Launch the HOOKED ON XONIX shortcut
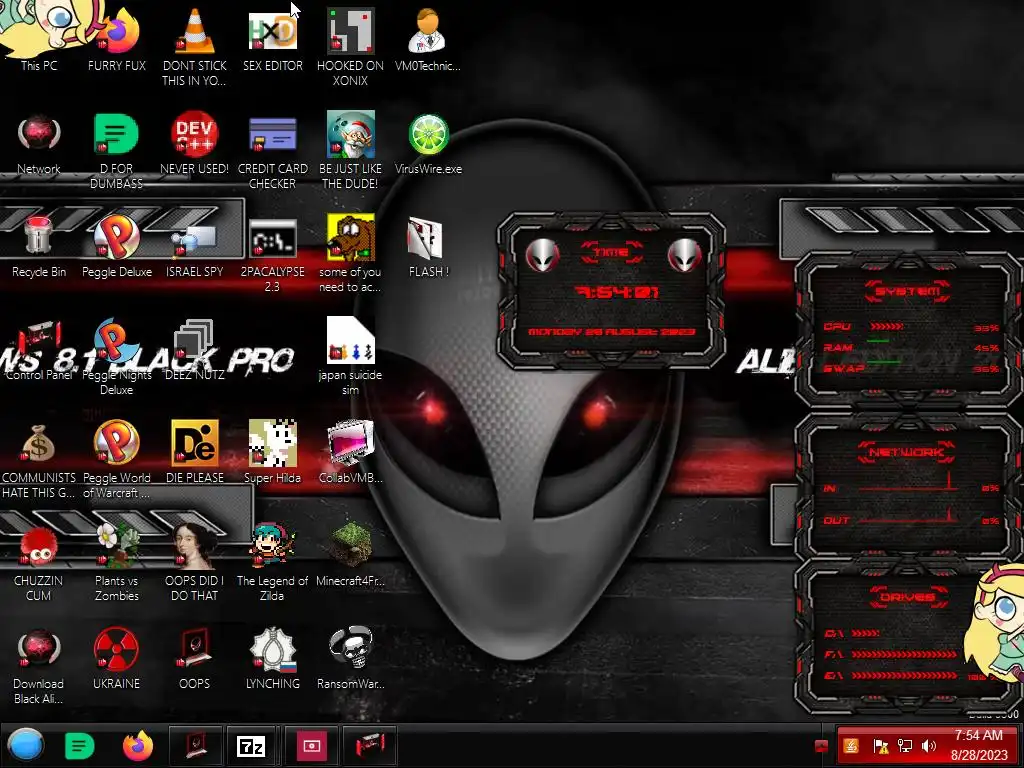 (x=351, y=46)
